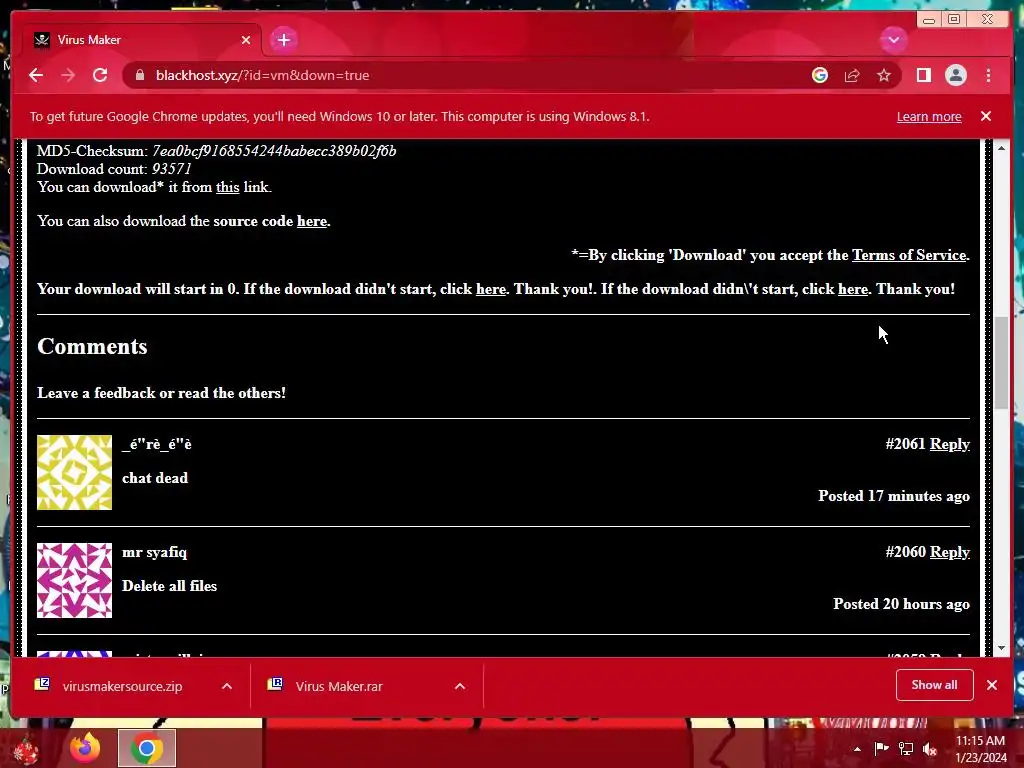Share this page using the share icon
The height and width of the screenshot is (768, 1024).
[852, 75]
